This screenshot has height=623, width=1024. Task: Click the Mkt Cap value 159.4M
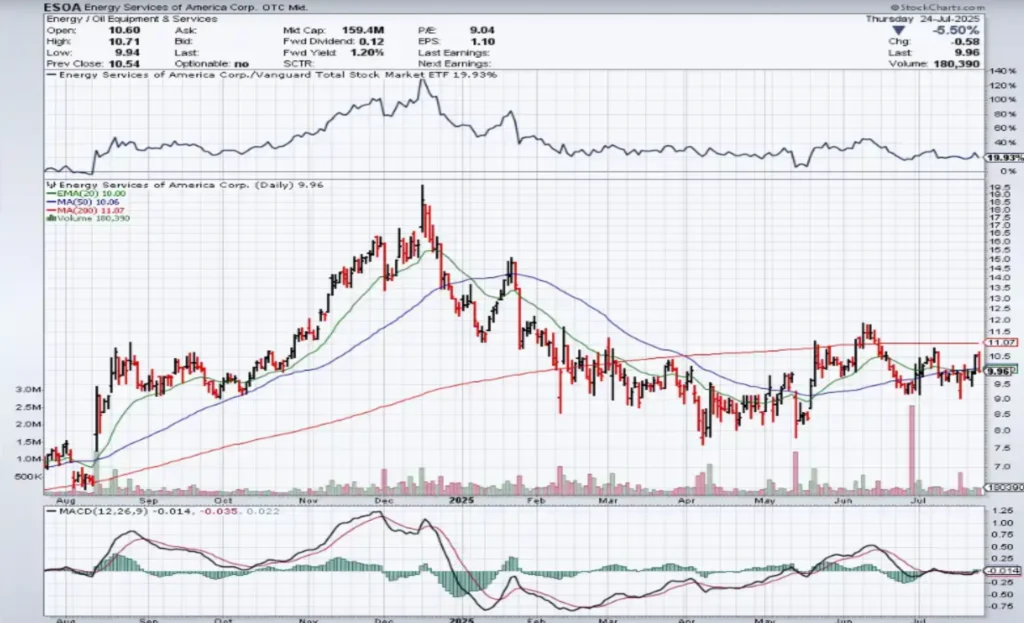point(362,30)
